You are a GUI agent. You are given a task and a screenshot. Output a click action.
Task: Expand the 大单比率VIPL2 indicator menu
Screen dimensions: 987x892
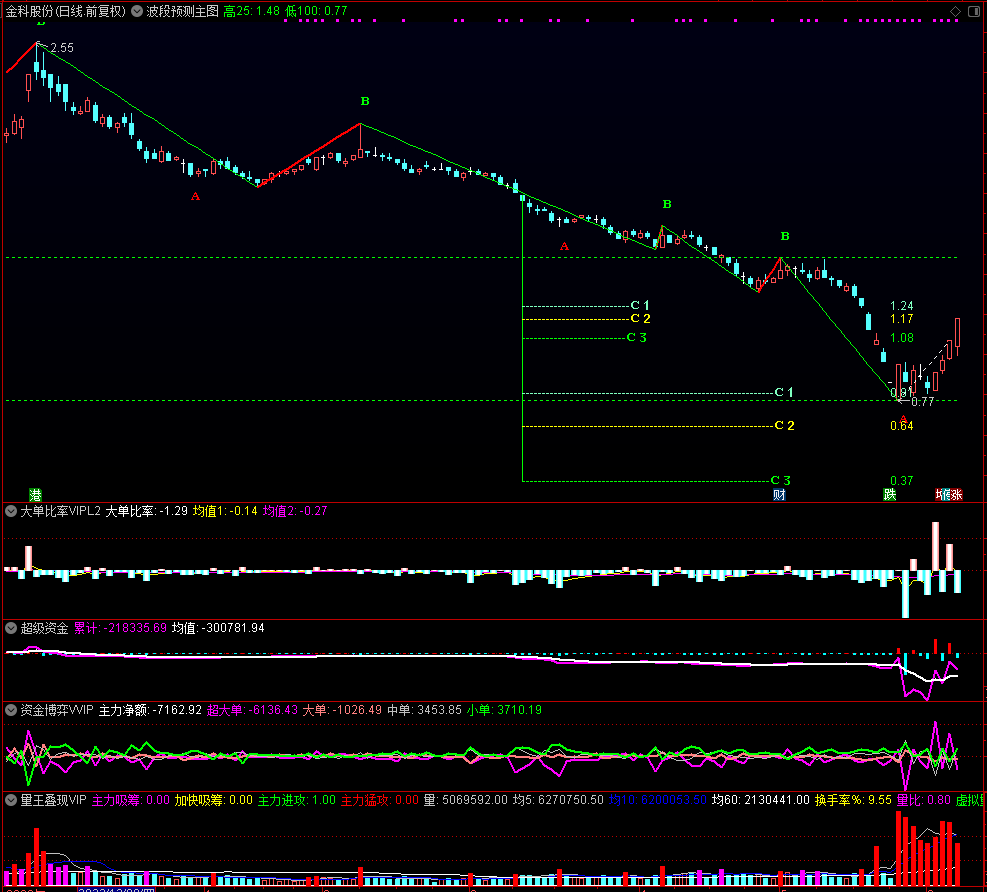(11, 511)
